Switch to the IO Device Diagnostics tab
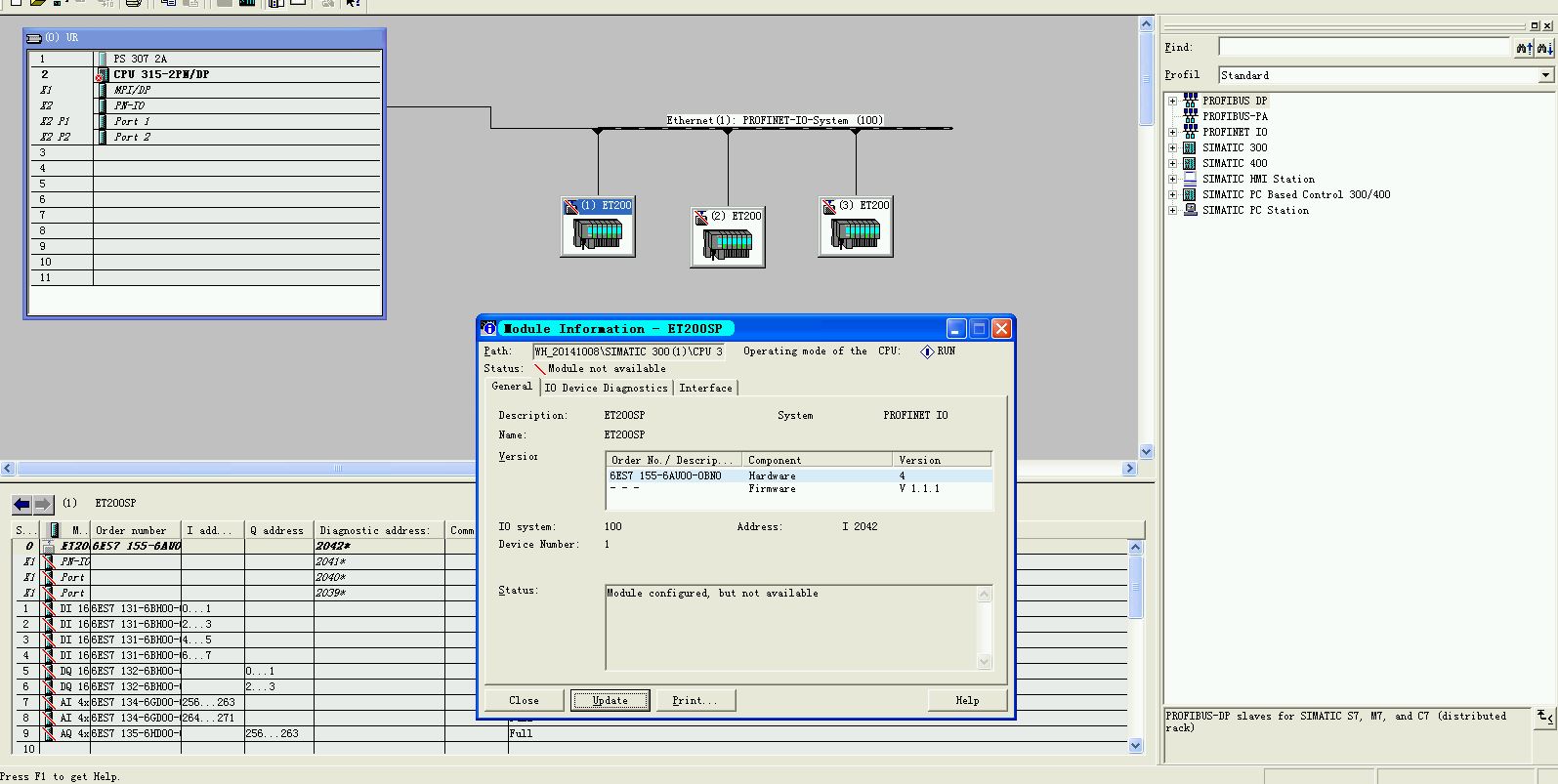Screen dimensions: 1558x784 click(x=606, y=388)
